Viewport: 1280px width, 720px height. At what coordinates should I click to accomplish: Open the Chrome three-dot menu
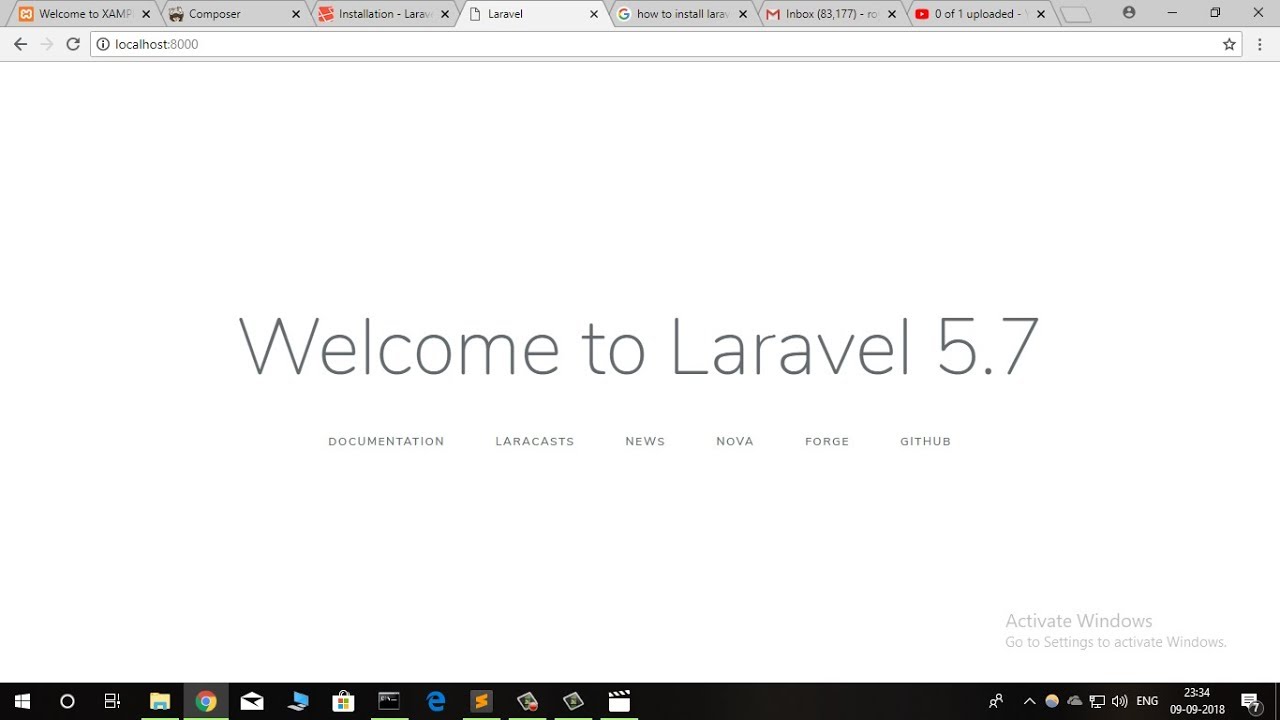point(1259,44)
